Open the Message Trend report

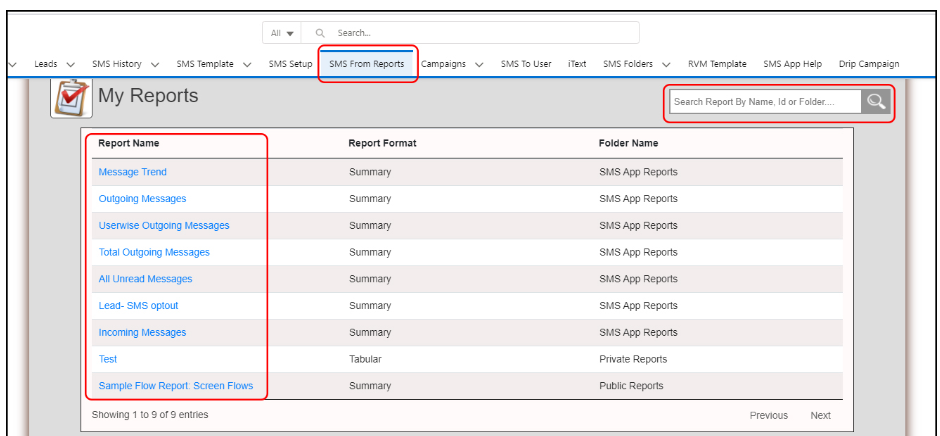132,172
